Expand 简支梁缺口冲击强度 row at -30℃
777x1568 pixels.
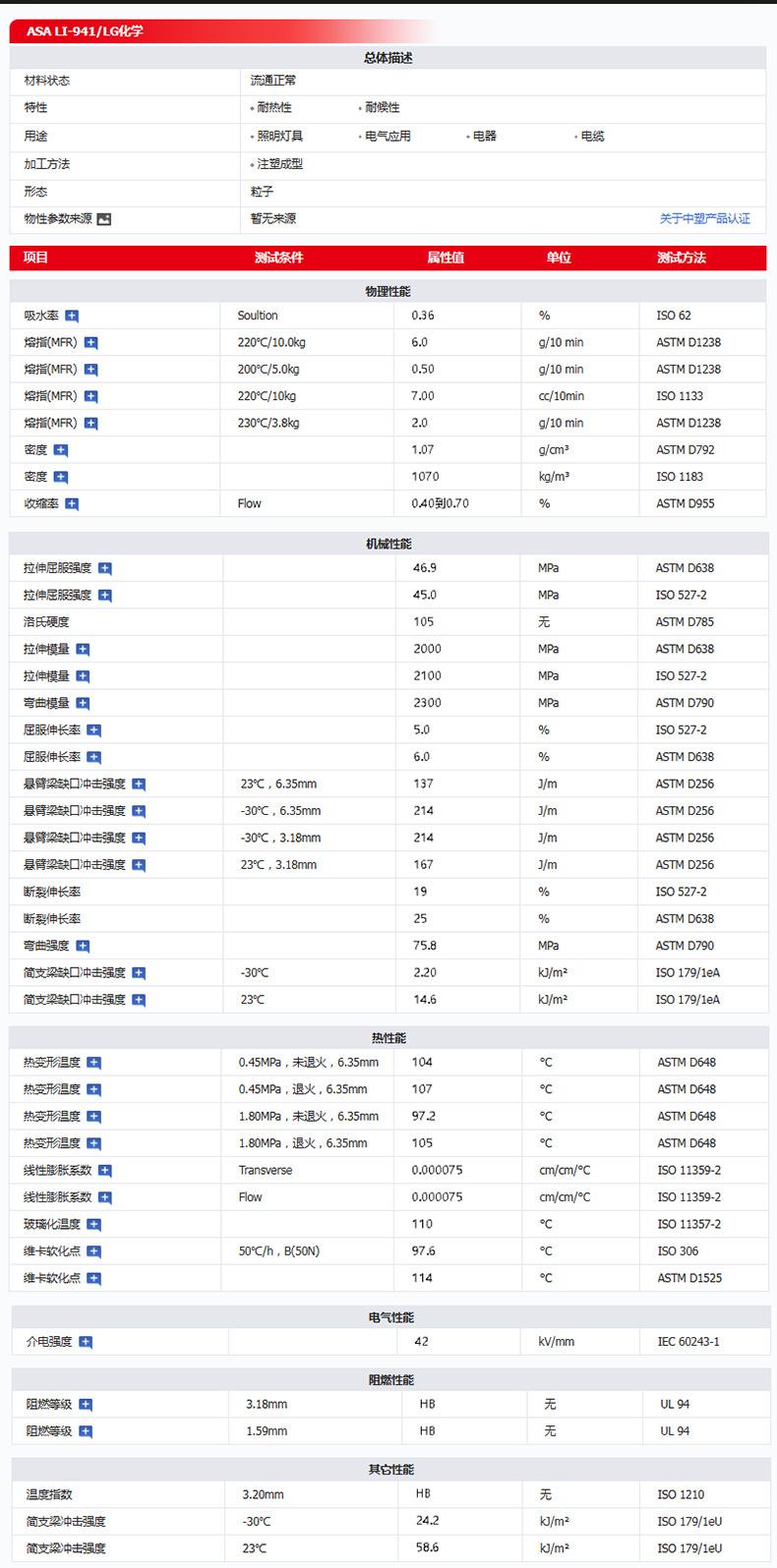coord(139,973)
